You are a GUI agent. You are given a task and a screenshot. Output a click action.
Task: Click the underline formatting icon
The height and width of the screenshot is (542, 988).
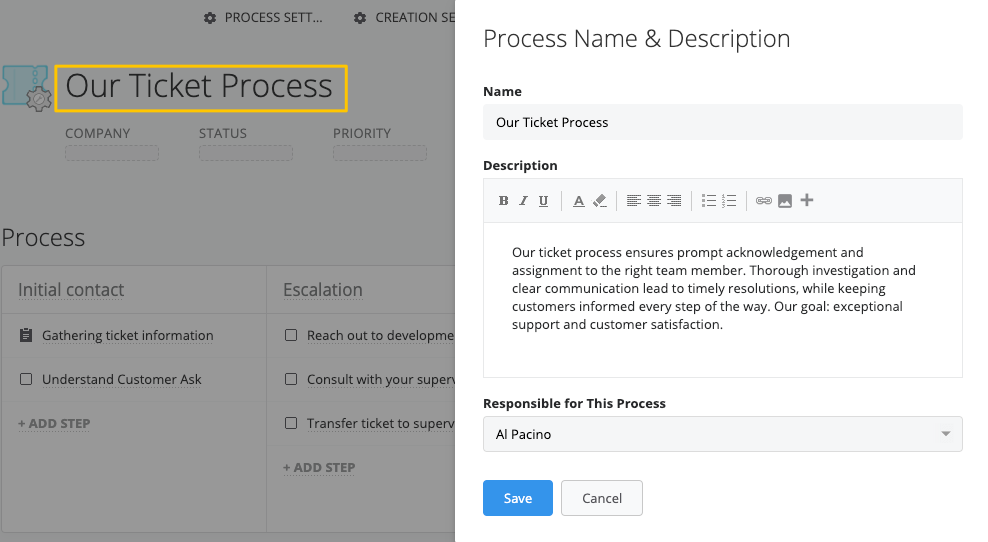[x=543, y=201]
